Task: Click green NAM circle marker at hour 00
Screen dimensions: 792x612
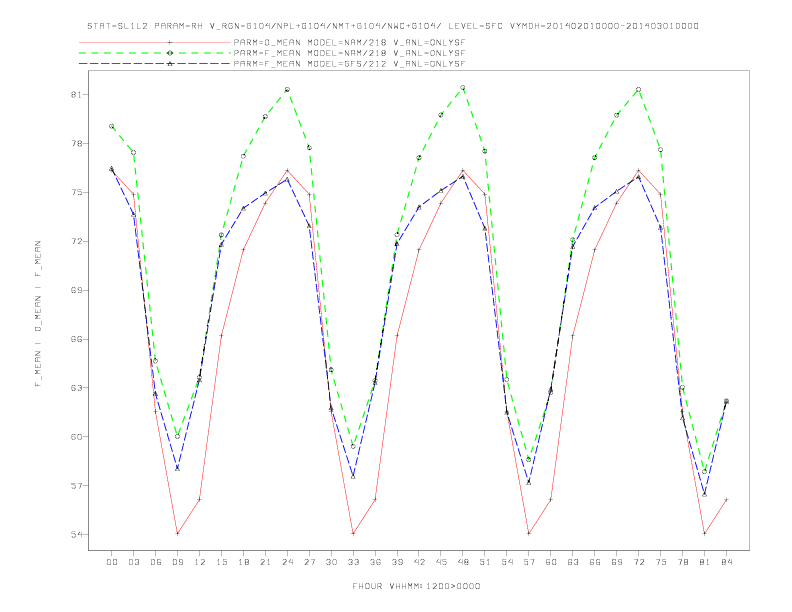Action: 112,126
